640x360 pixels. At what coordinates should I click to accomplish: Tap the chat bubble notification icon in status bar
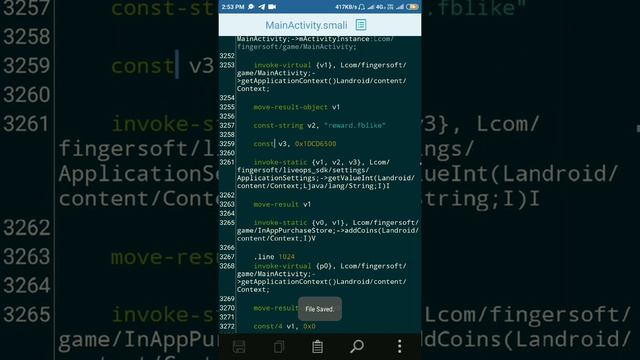click(x=251, y=7)
